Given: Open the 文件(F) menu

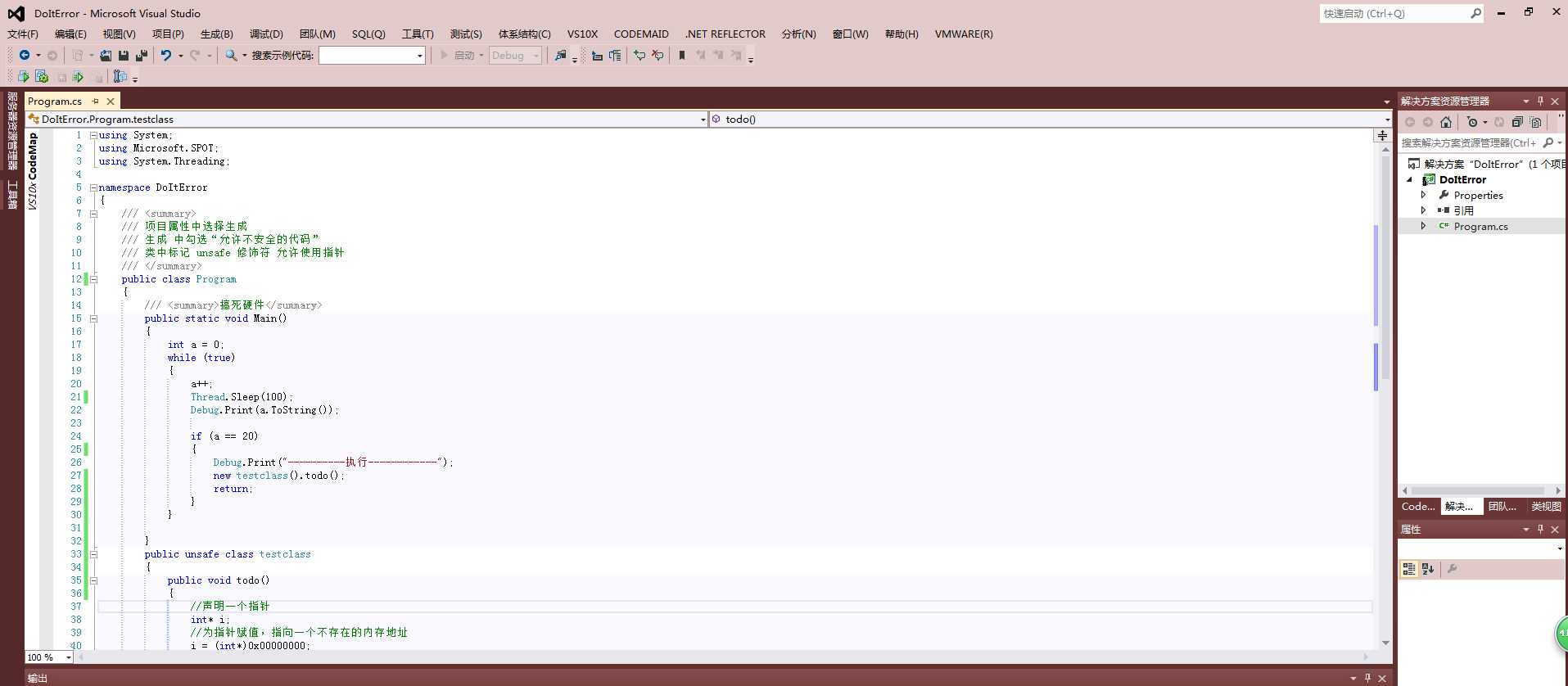Looking at the screenshot, I should pos(22,34).
